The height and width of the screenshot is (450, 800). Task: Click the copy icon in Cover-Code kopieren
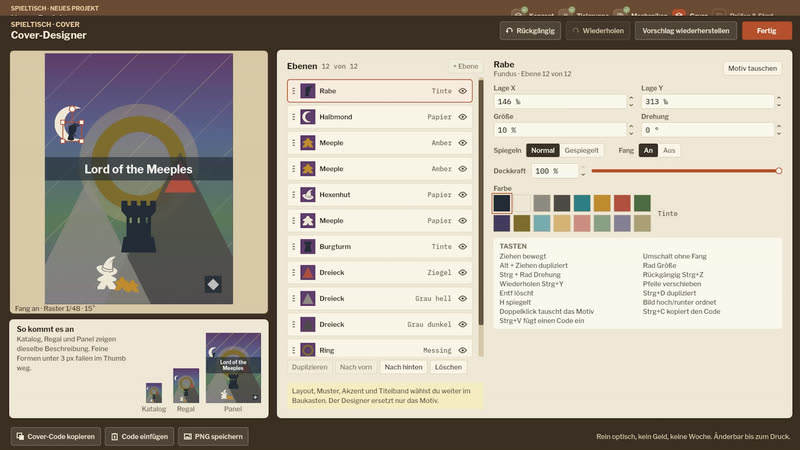[x=20, y=436]
